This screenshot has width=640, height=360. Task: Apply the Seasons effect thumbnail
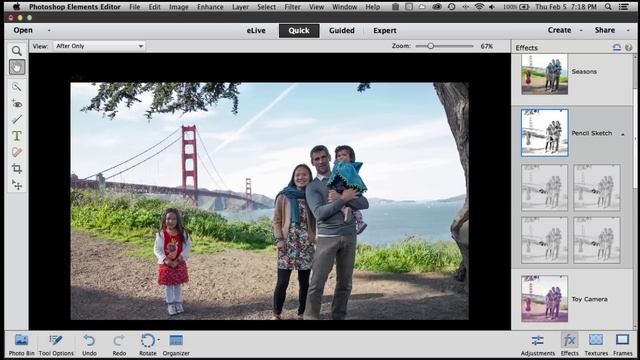544,74
